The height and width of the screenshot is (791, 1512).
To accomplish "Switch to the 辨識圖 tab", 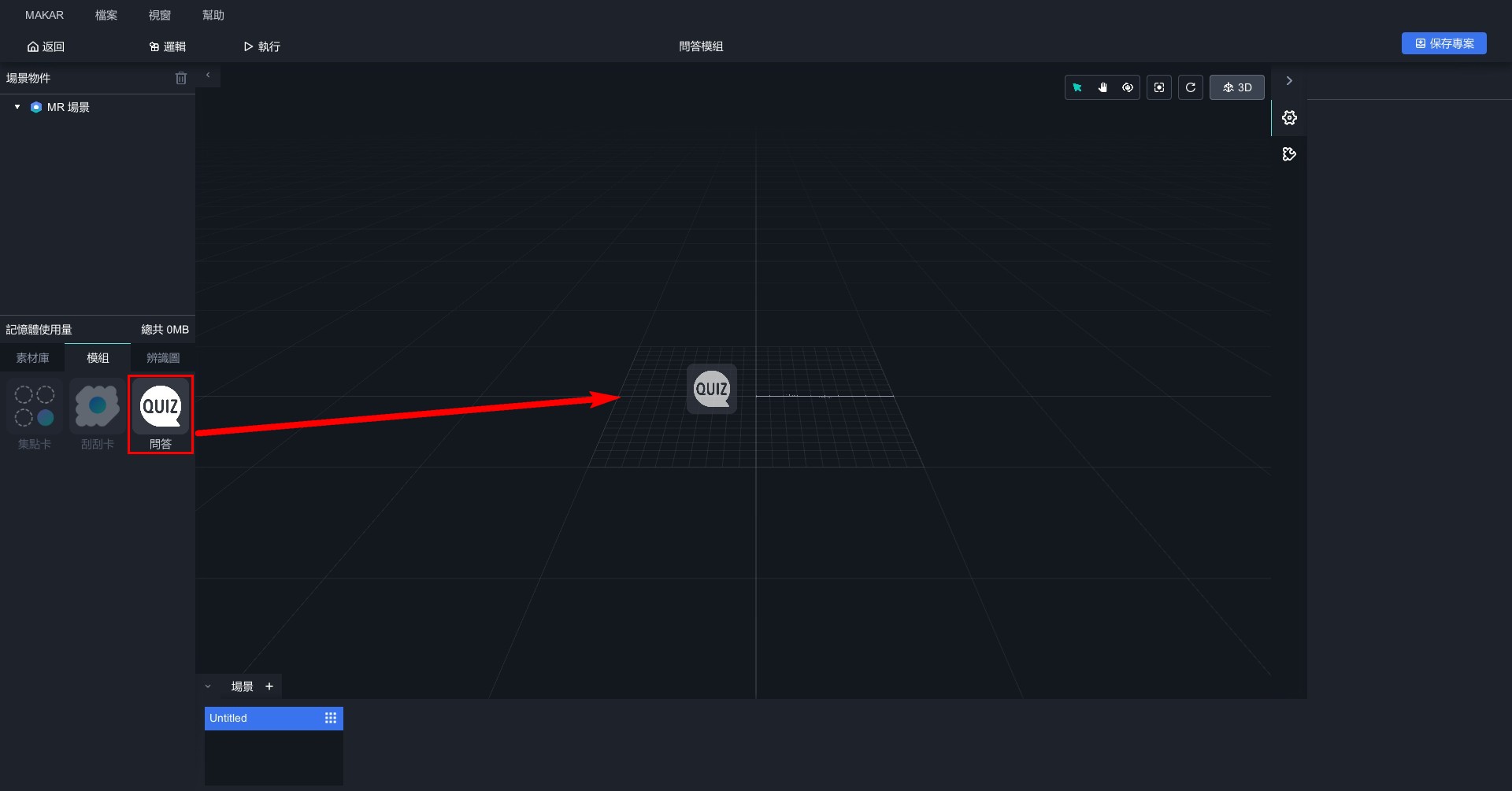I will [163, 358].
